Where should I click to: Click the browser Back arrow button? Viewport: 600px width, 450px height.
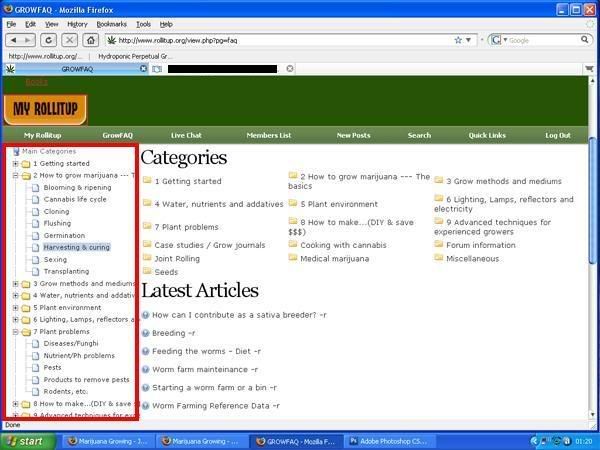point(13,40)
